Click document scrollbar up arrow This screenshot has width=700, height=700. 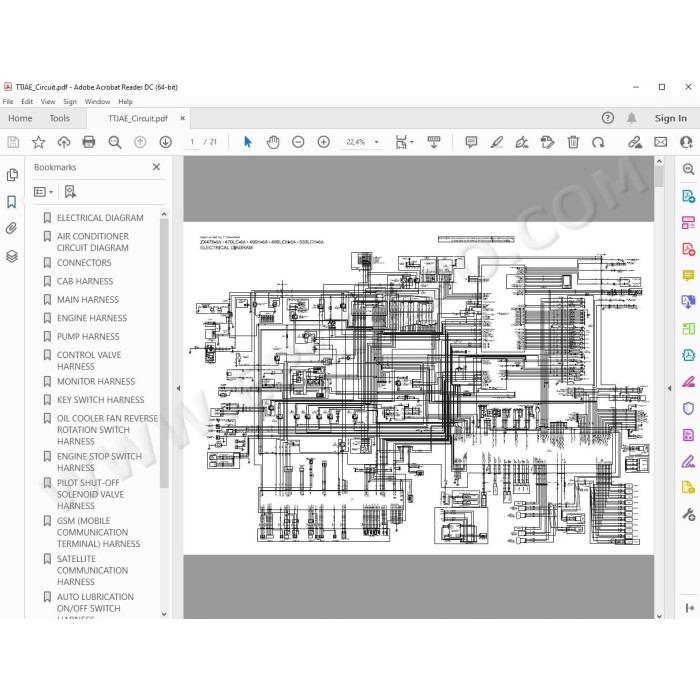(659, 161)
